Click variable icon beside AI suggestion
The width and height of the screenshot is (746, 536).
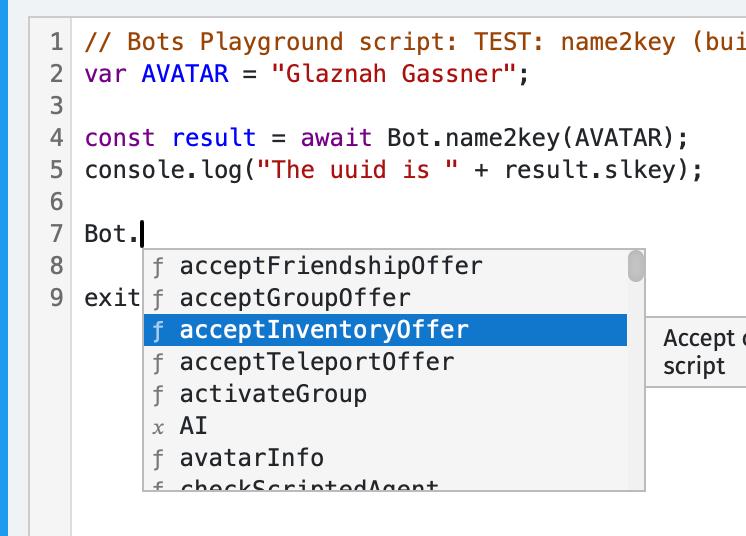[x=159, y=426]
